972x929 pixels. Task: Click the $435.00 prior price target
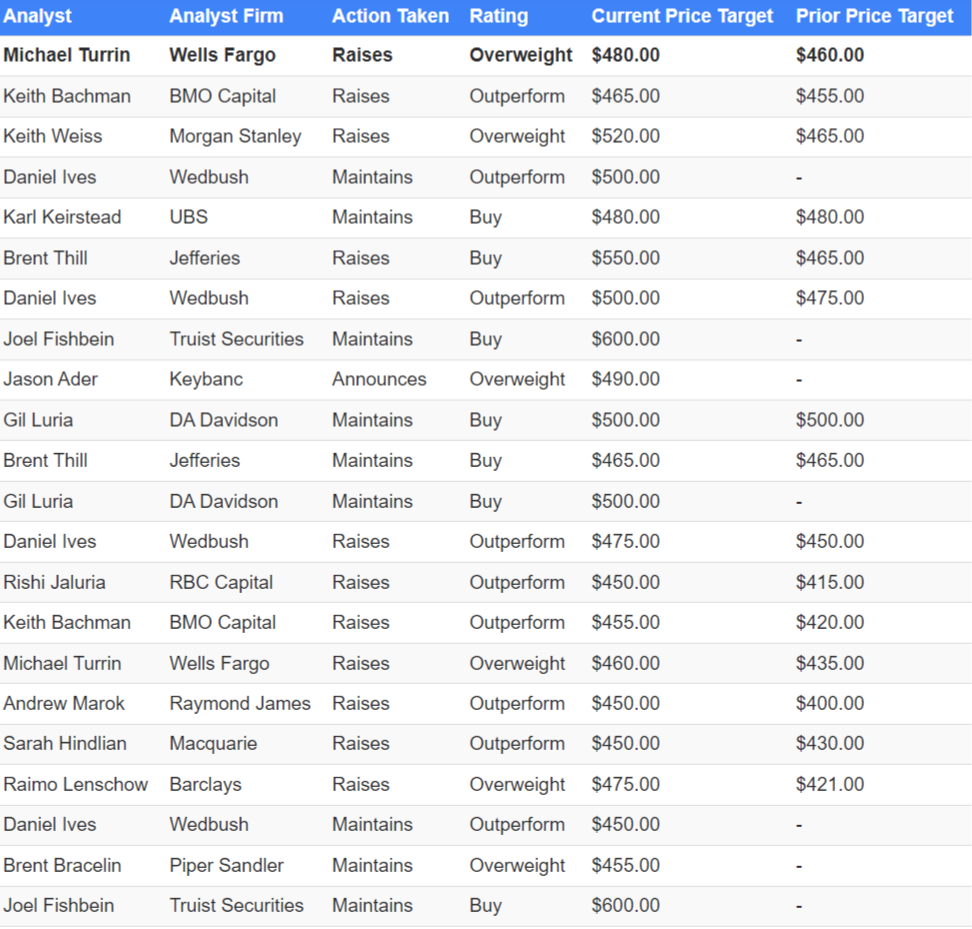(x=830, y=664)
